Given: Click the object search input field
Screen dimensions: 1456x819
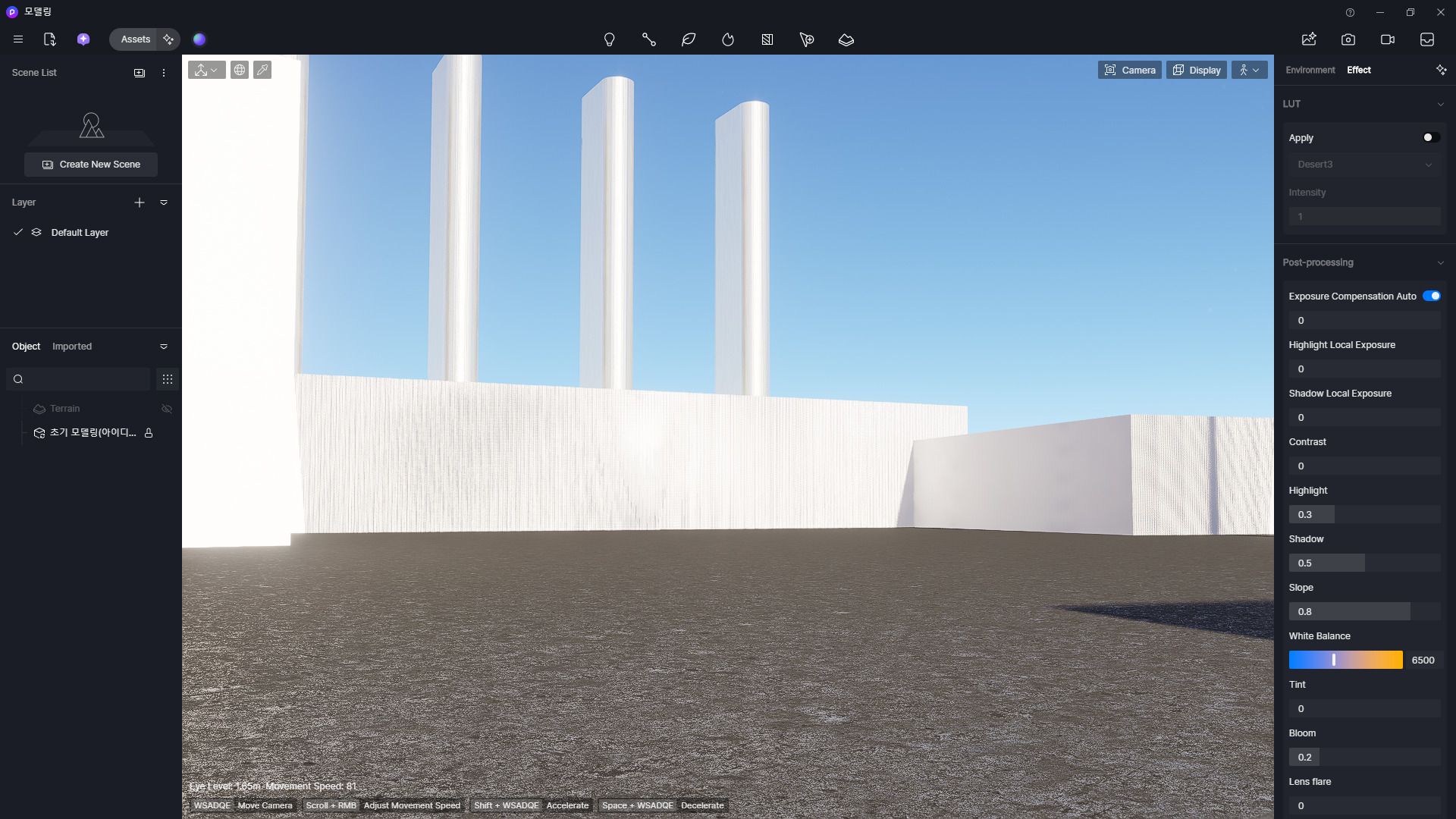Looking at the screenshot, I should [x=83, y=379].
